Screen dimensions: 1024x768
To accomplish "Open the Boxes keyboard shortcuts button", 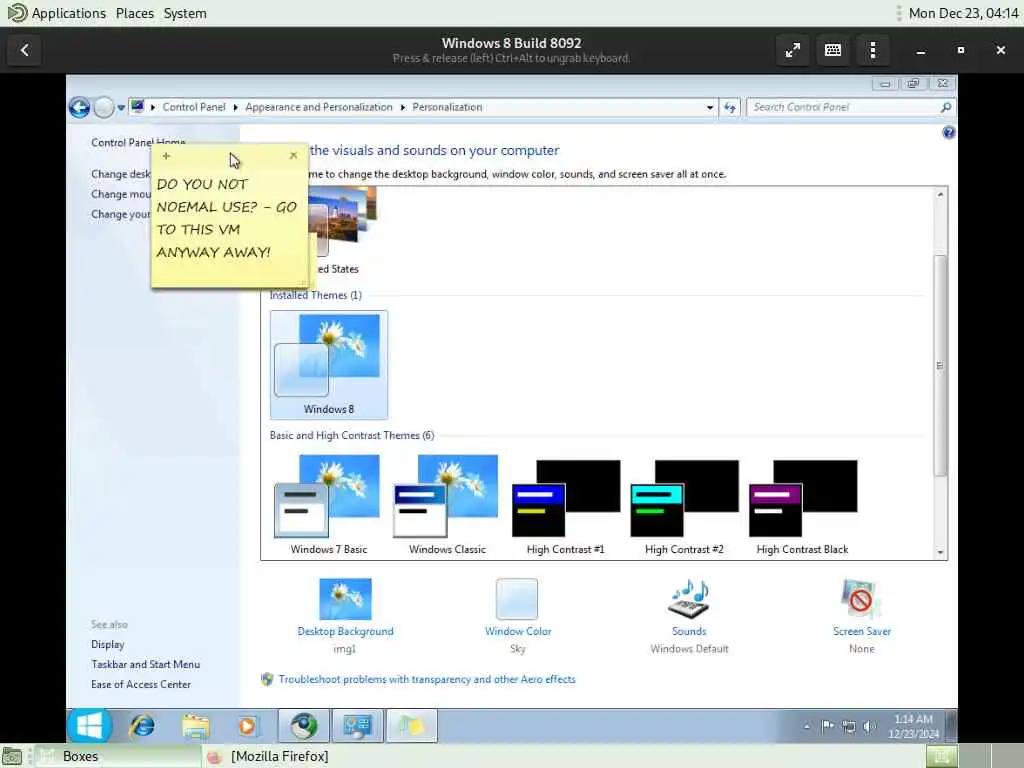I will click(x=833, y=50).
